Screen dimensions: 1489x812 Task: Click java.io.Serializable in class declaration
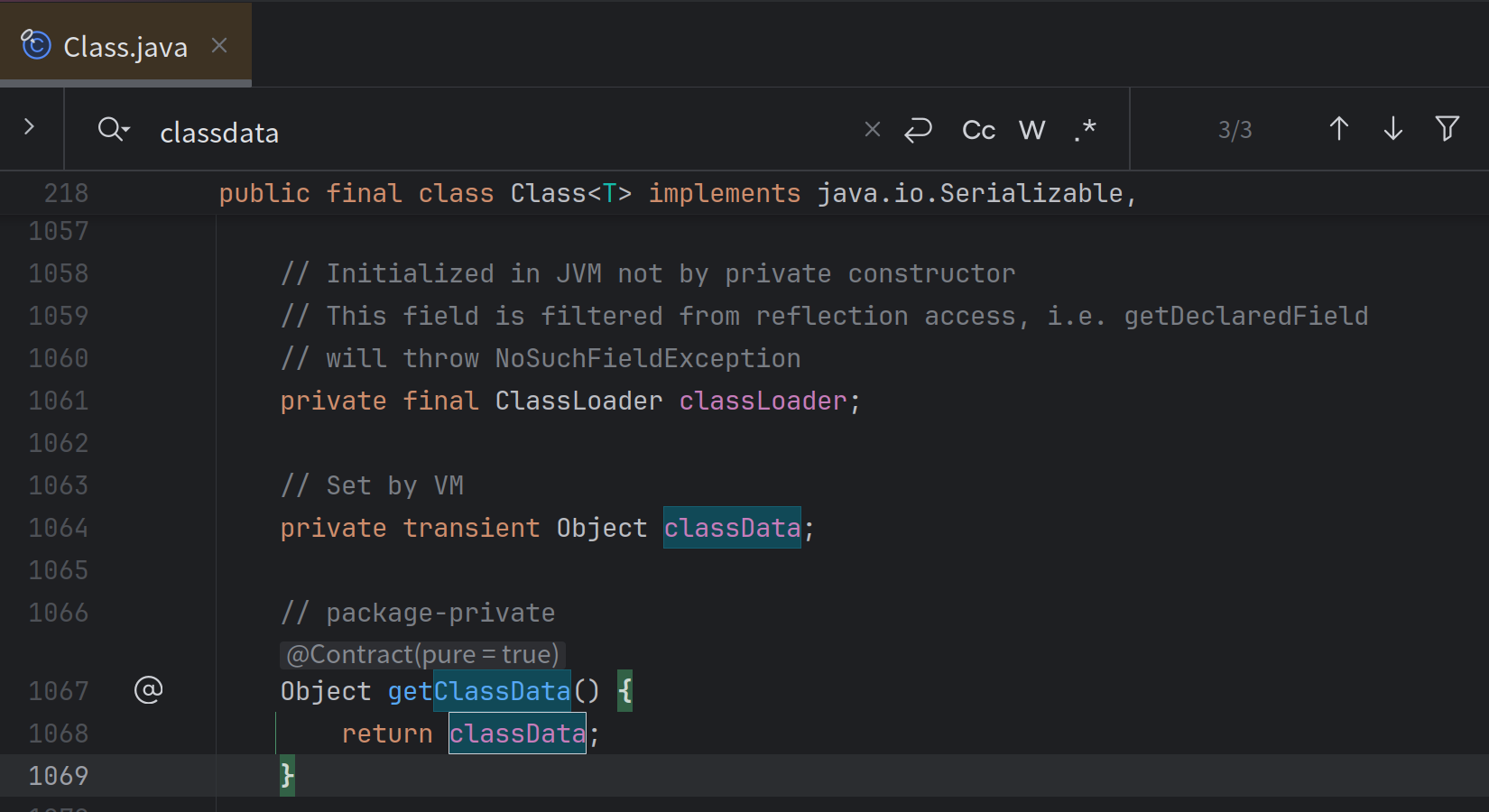[970, 193]
